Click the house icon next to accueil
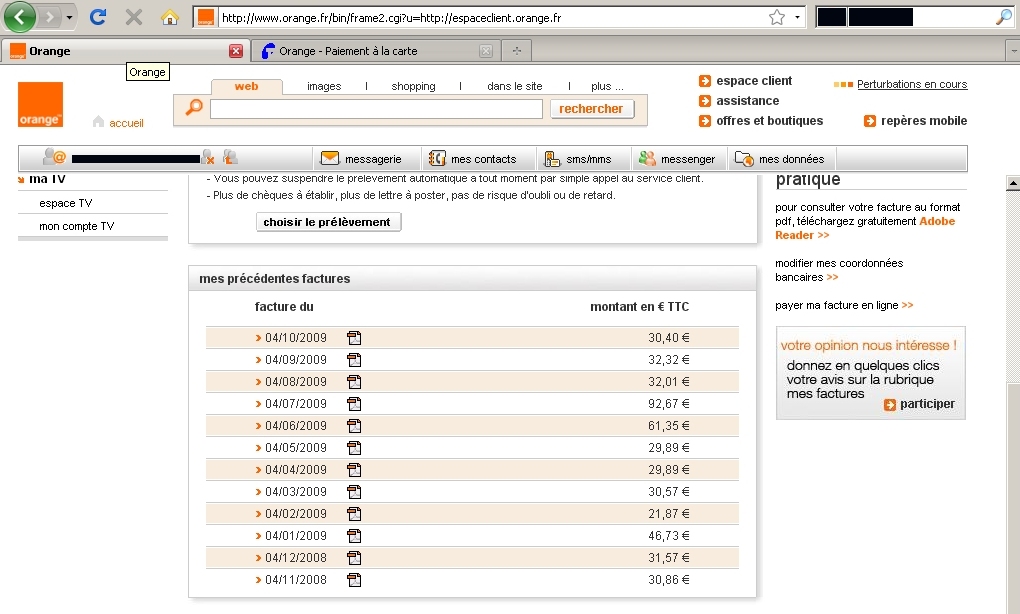The width and height of the screenshot is (1020, 614). coord(98,122)
